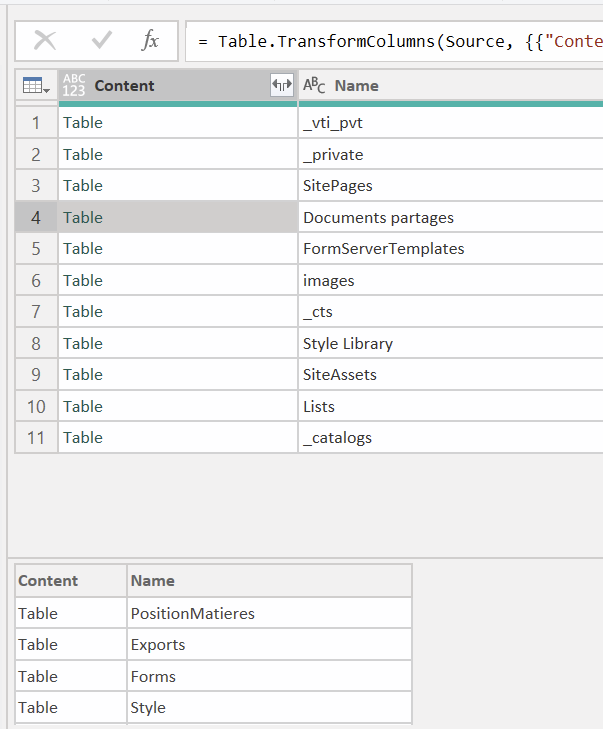This screenshot has height=729, width=603.
Task: Click the ABC text type icon on Name
Action: click(x=314, y=86)
